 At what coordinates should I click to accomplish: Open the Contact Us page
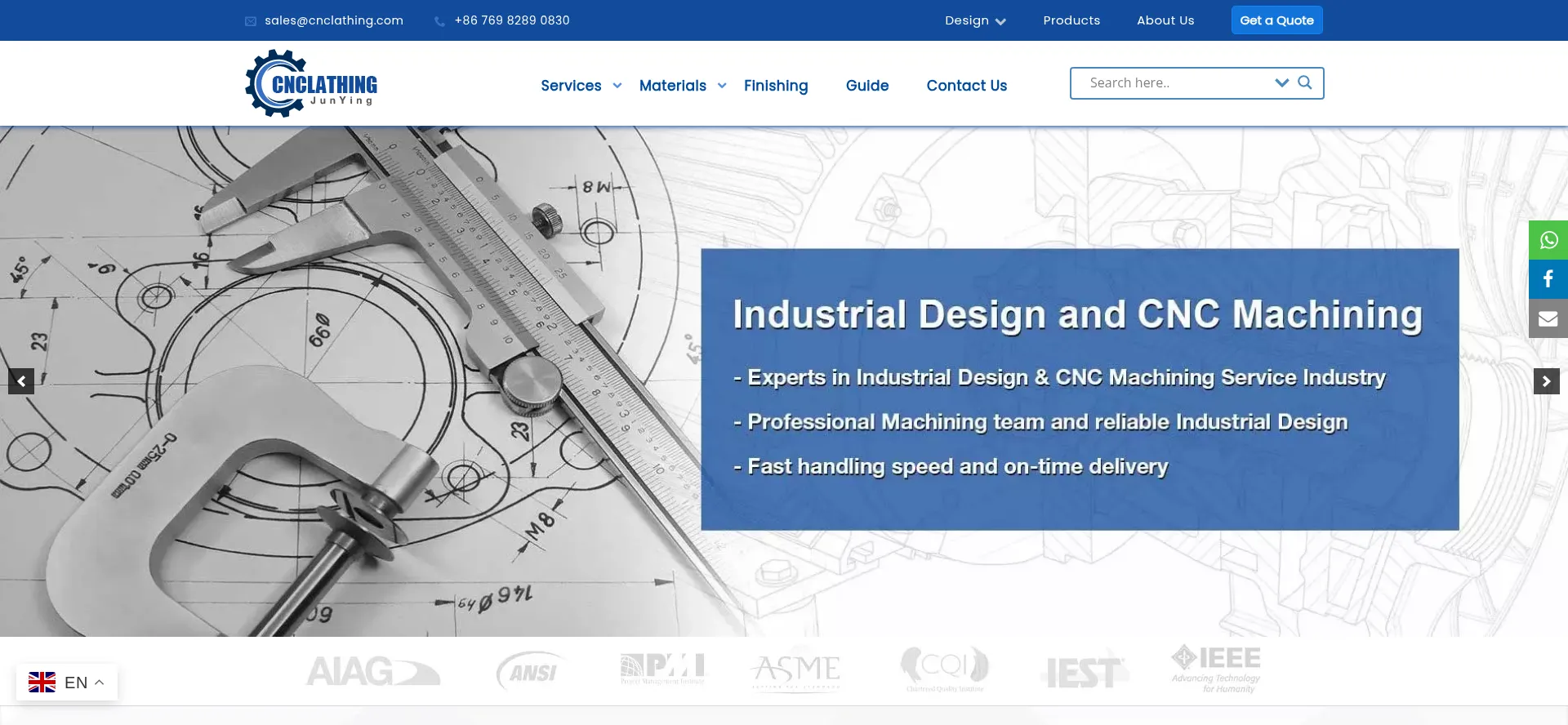tap(967, 86)
